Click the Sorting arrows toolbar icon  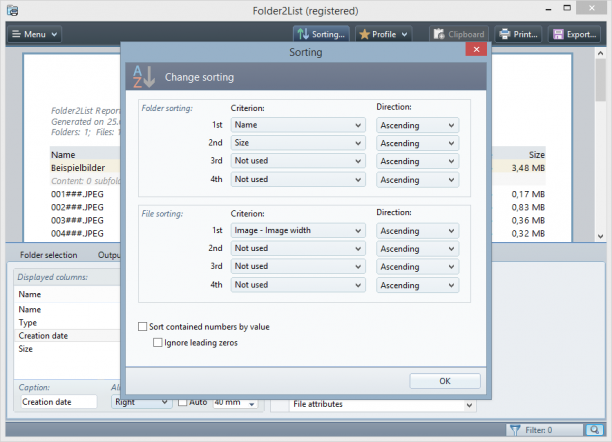click(303, 34)
